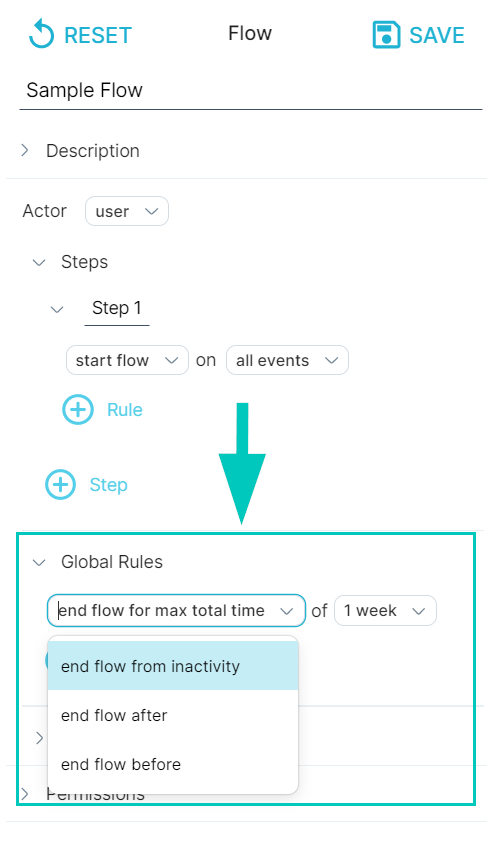487x867 pixels.
Task: Collapse the Steps section chevron
Action: (x=39, y=262)
